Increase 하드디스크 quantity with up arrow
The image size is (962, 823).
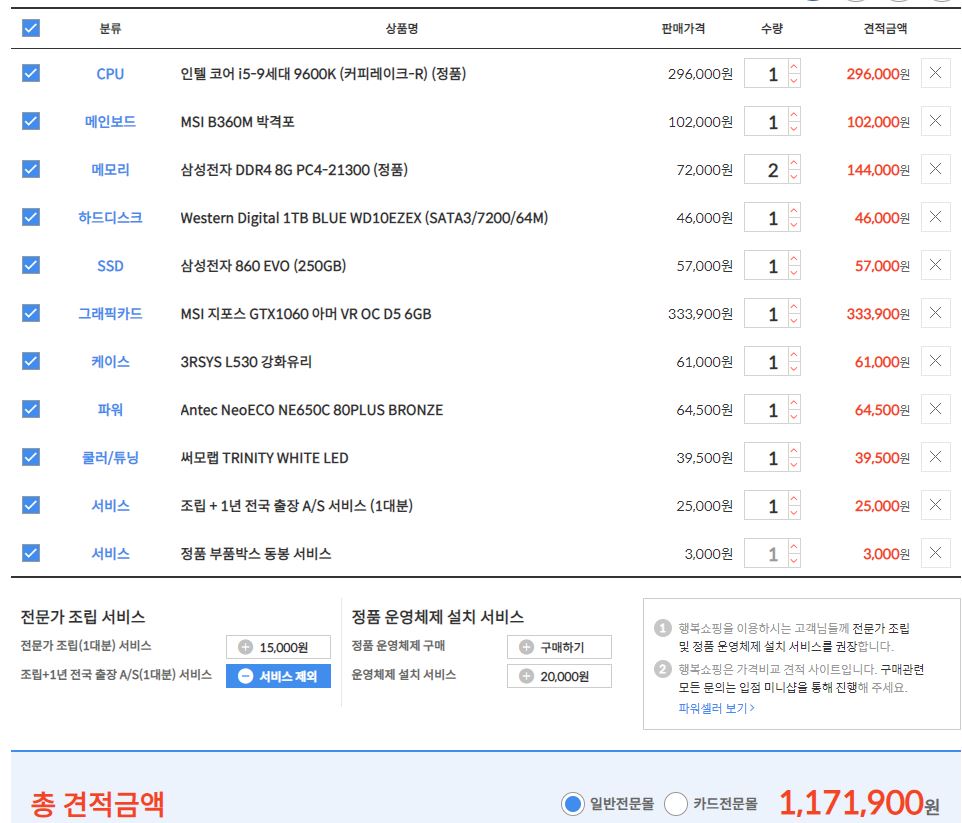pyautogui.click(x=794, y=210)
